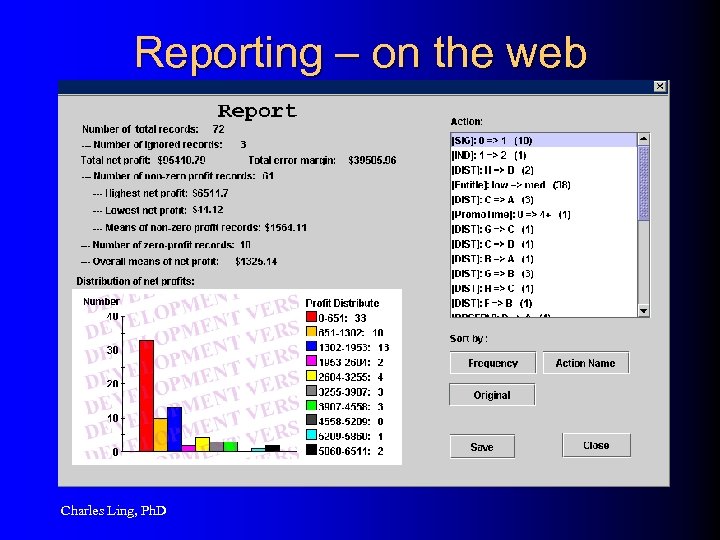This screenshot has width=720, height=540.
Task: Click the Action list scroll-down arrow
Action: pyautogui.click(x=643, y=311)
